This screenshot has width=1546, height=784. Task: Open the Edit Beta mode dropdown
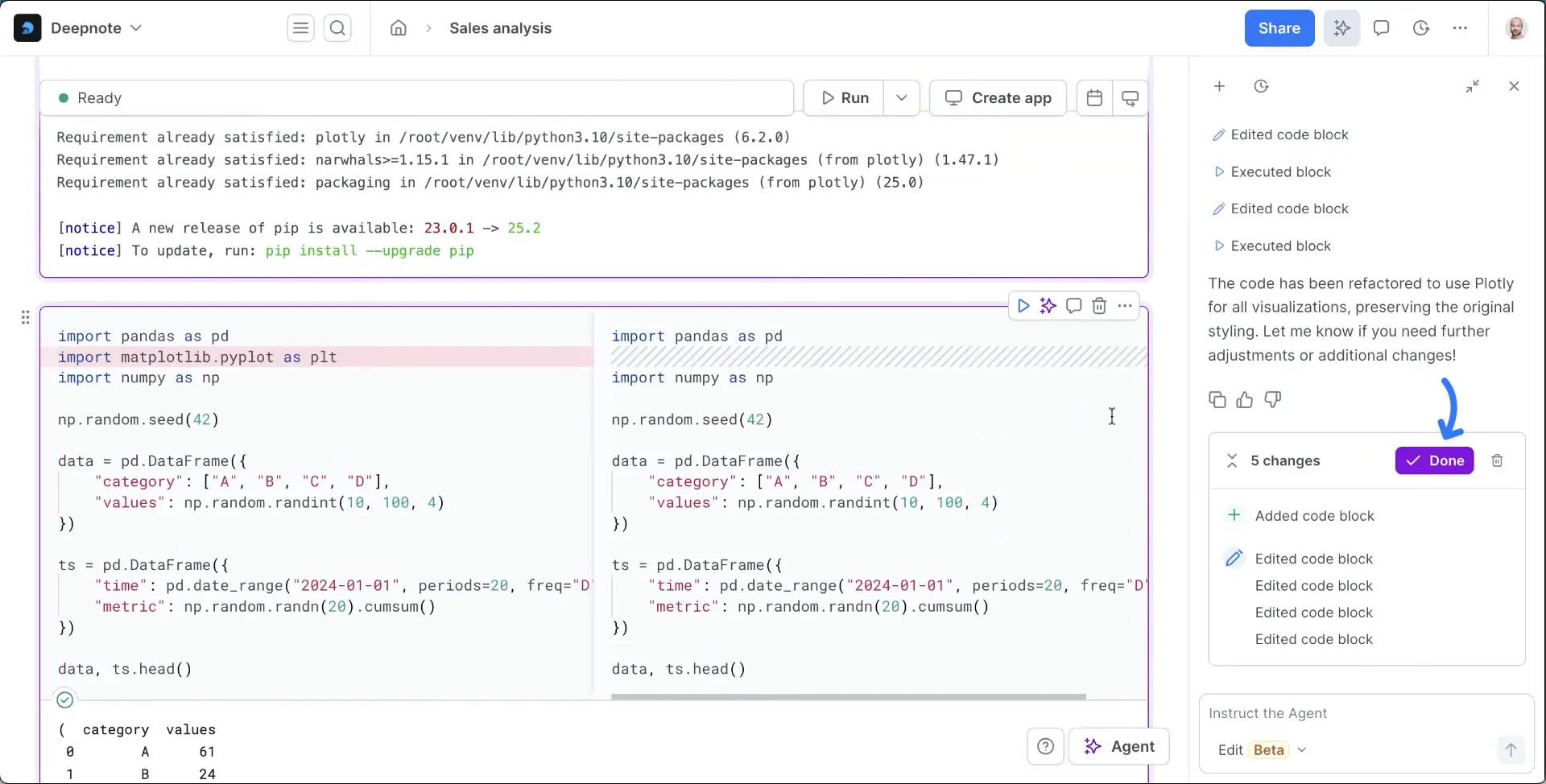click(1302, 749)
